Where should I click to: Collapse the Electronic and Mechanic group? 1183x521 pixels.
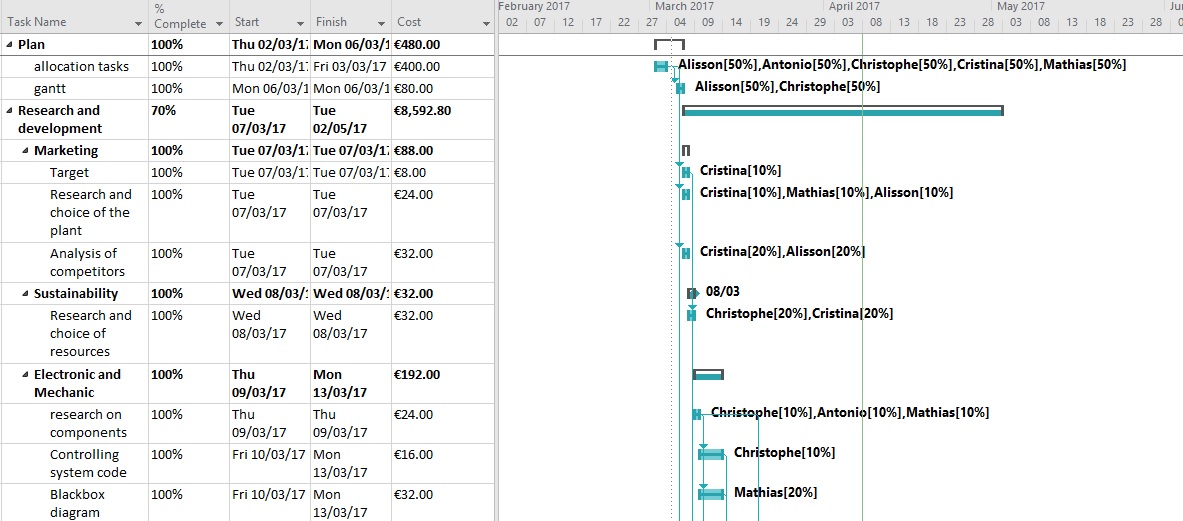tap(26, 375)
